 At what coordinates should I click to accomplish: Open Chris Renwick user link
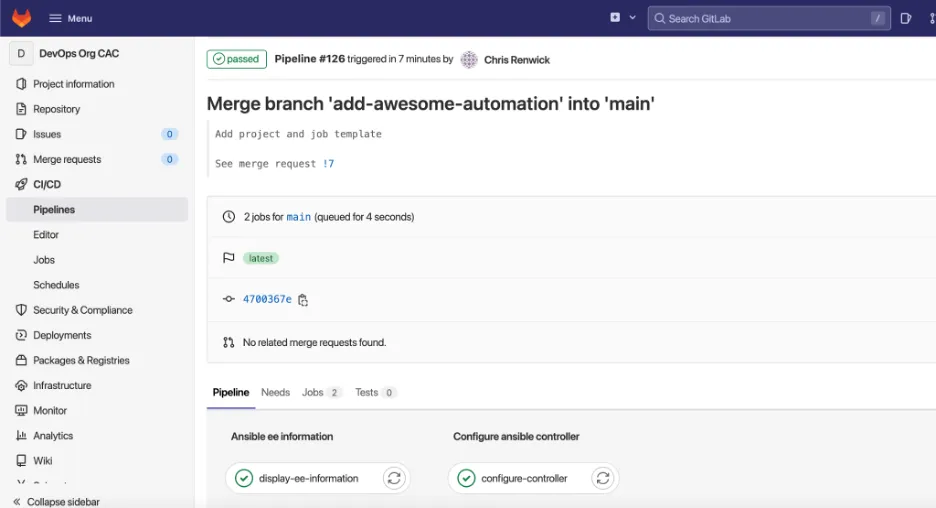pyautogui.click(x=517, y=60)
